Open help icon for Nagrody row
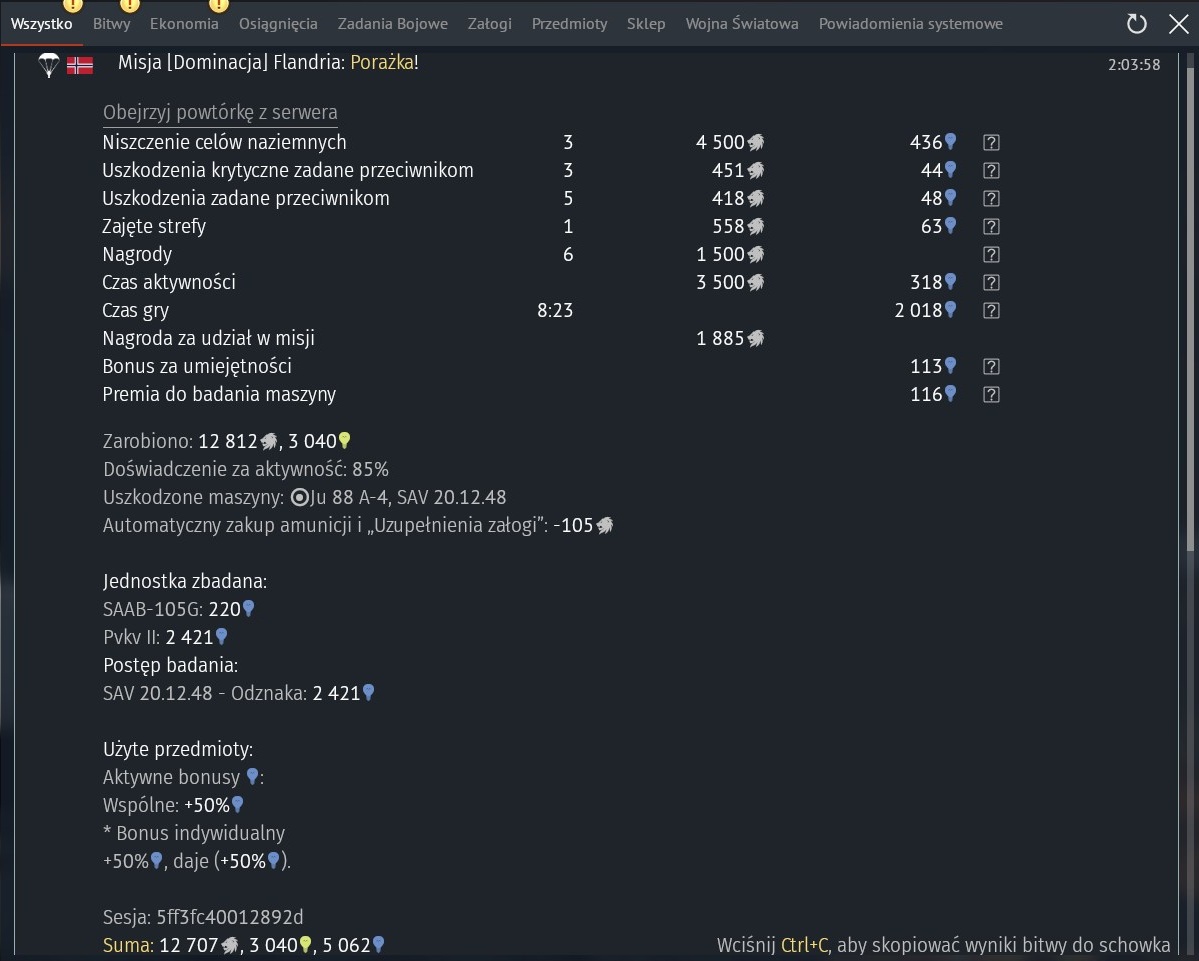This screenshot has height=961, width=1199. pos(991,255)
